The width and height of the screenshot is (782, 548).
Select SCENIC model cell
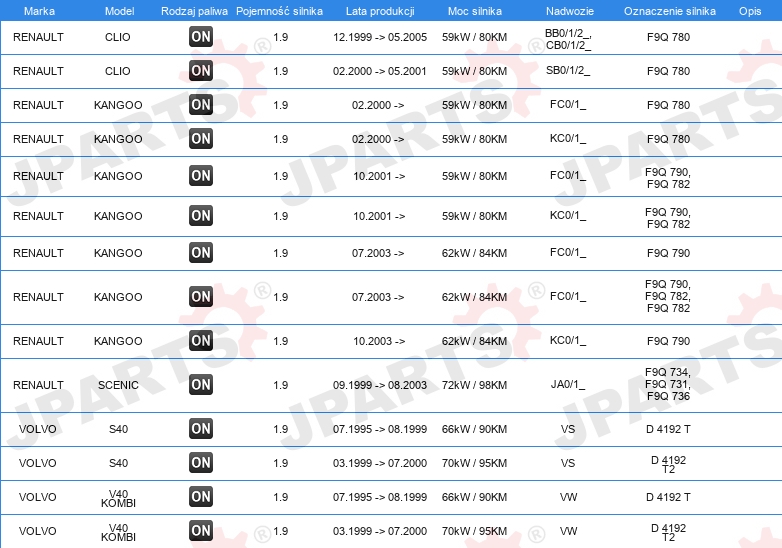coord(118,385)
